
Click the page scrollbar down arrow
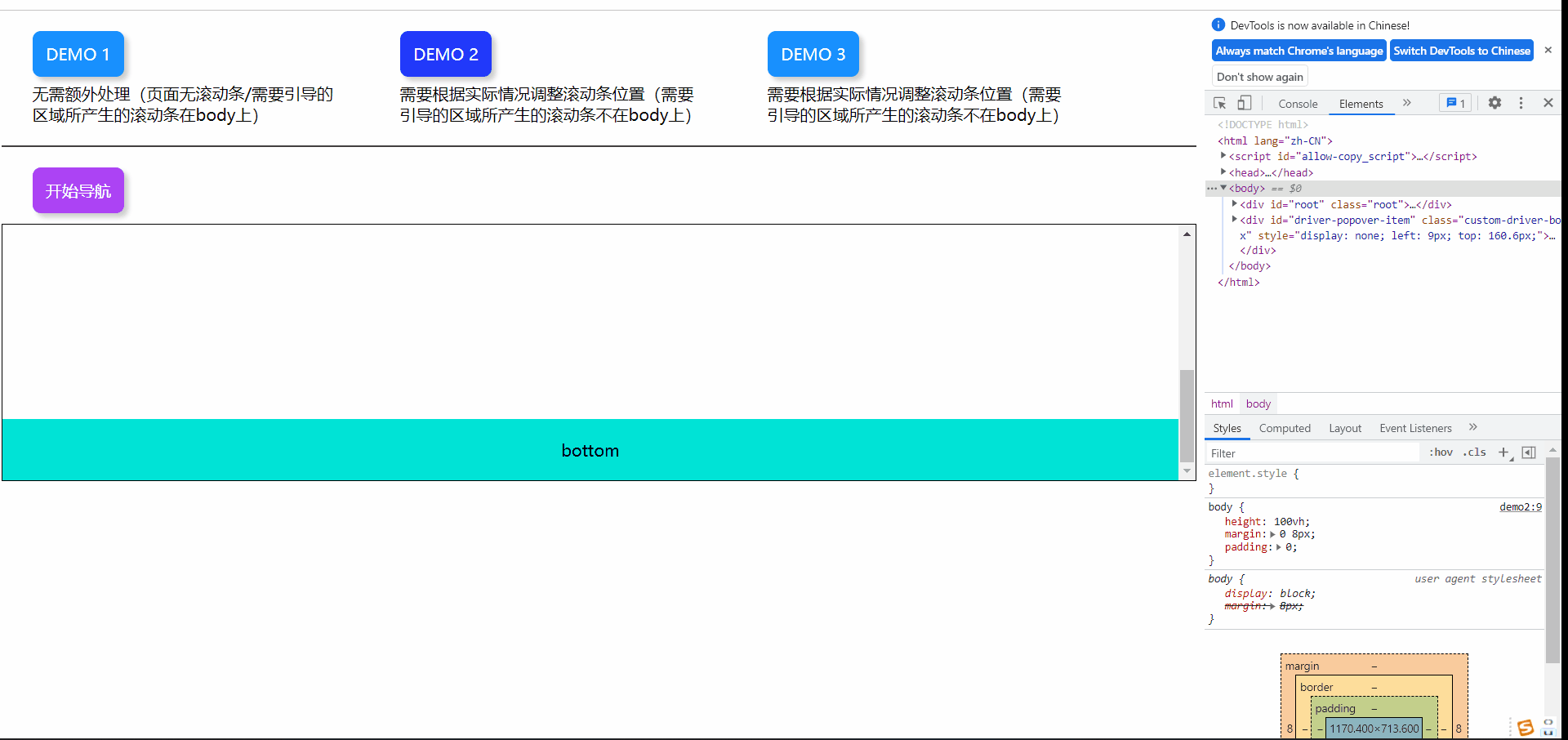(1187, 472)
